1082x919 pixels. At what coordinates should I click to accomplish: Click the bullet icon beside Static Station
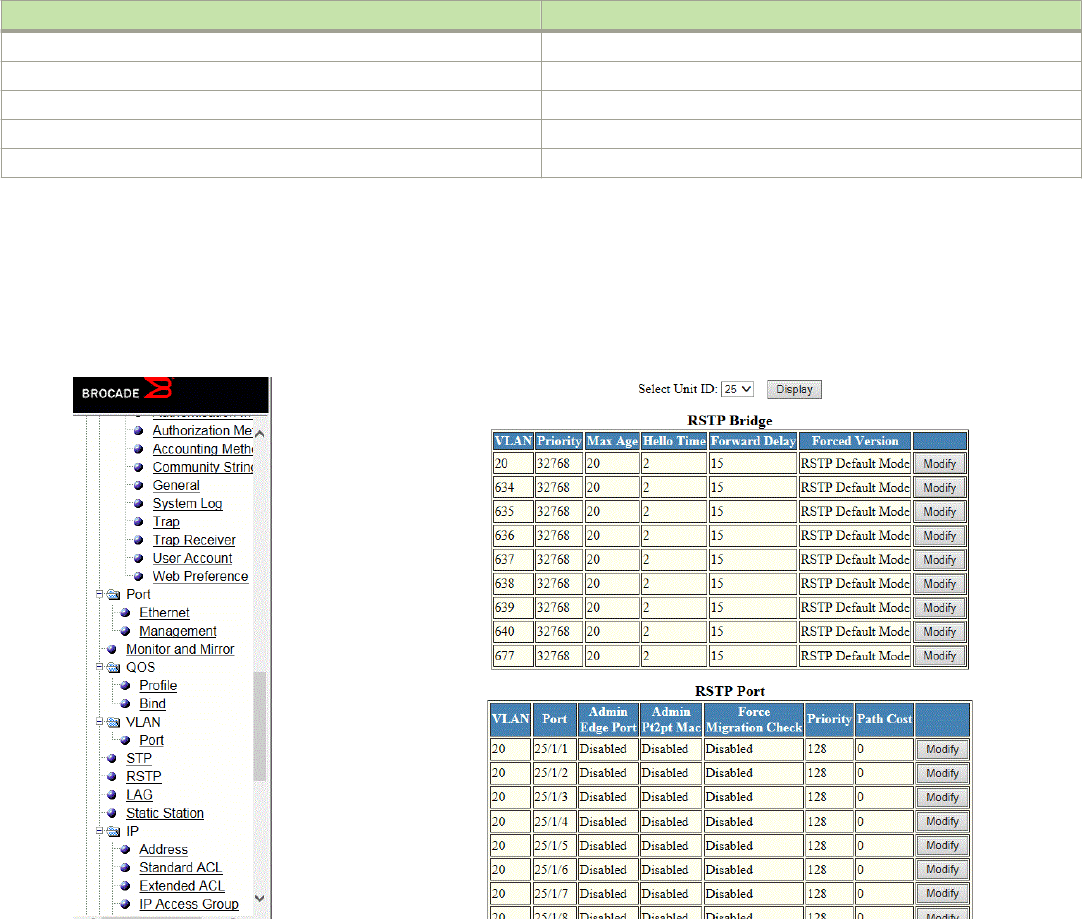coord(112,813)
